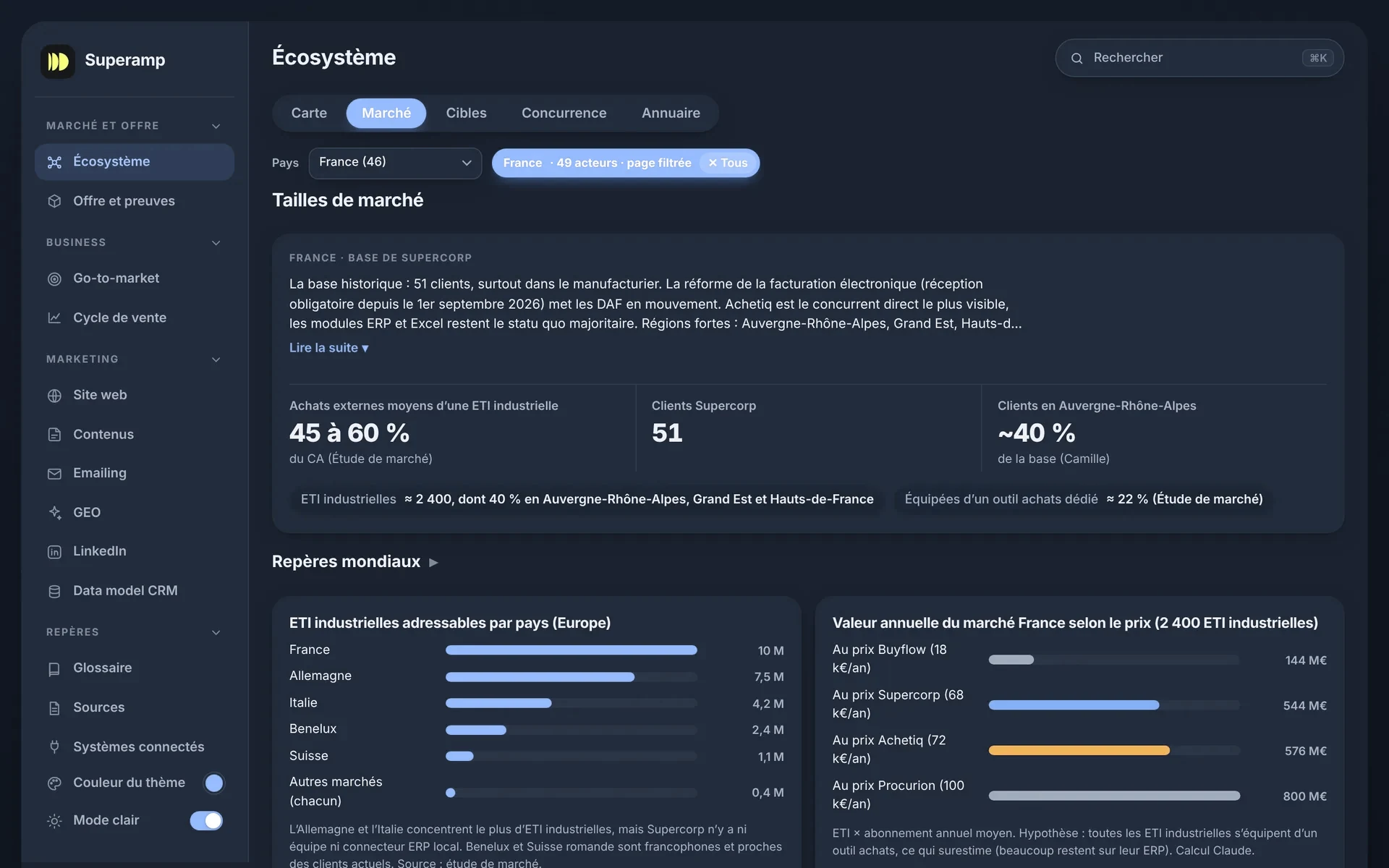This screenshot has height=868, width=1389.
Task: Click in the Rechercher search field
Action: pyautogui.click(x=1199, y=58)
